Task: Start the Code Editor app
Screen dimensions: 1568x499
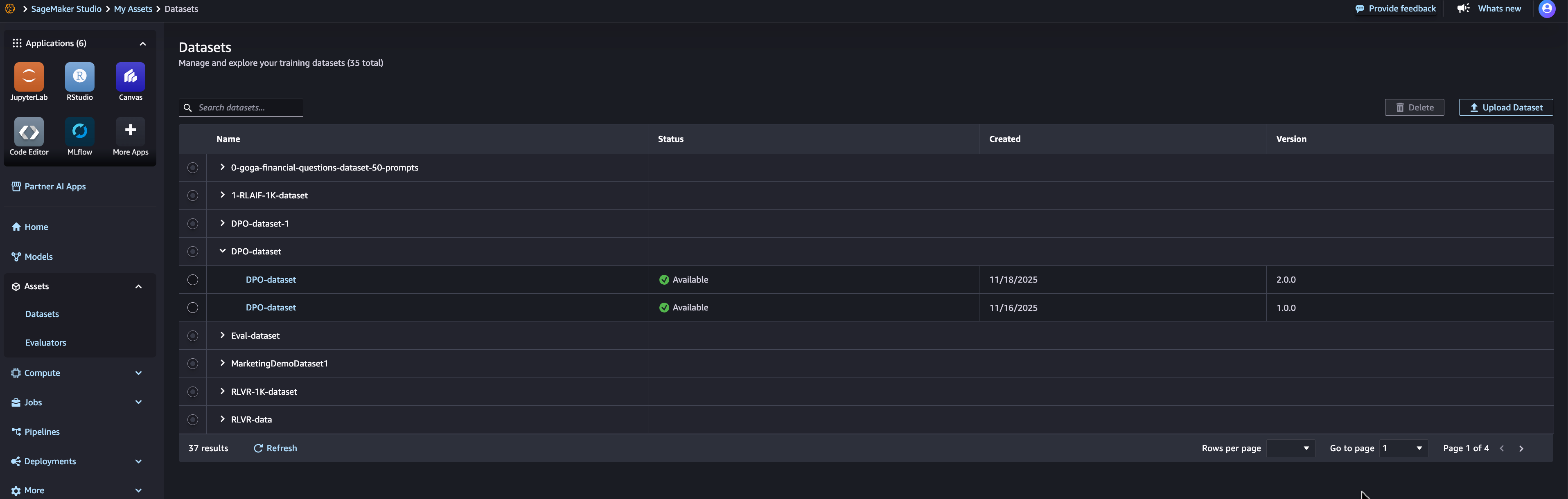Action: click(29, 131)
